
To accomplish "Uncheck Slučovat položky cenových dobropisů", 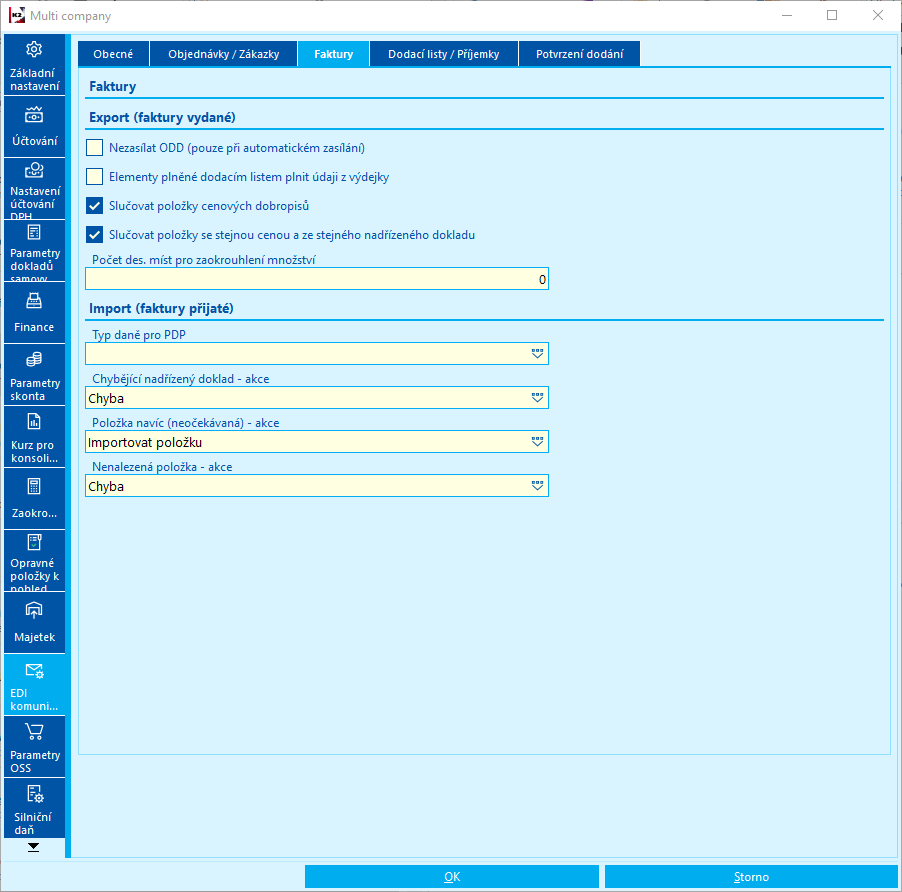I will (94, 205).
